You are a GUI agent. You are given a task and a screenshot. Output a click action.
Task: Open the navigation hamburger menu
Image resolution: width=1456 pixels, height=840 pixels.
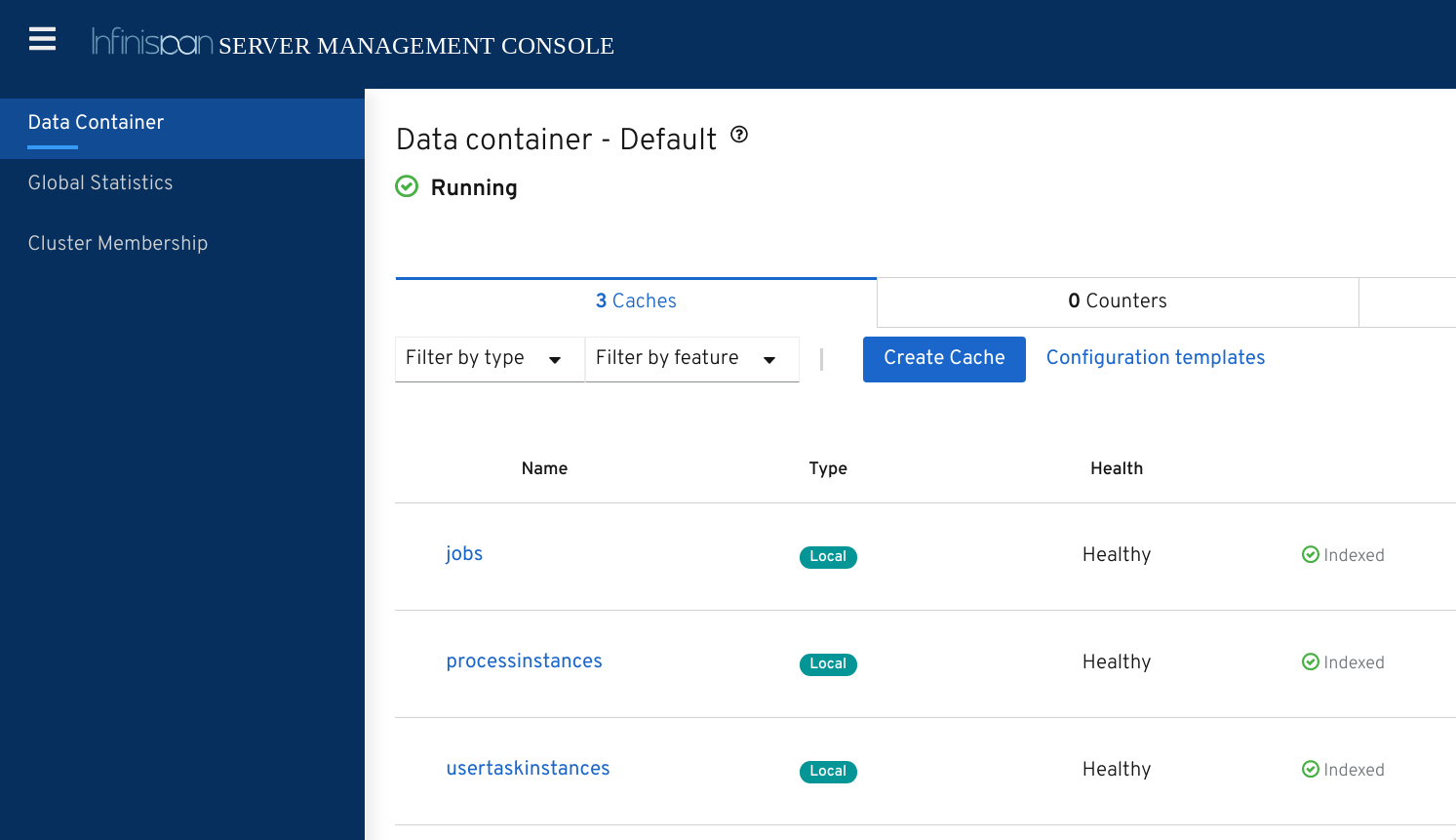42,39
